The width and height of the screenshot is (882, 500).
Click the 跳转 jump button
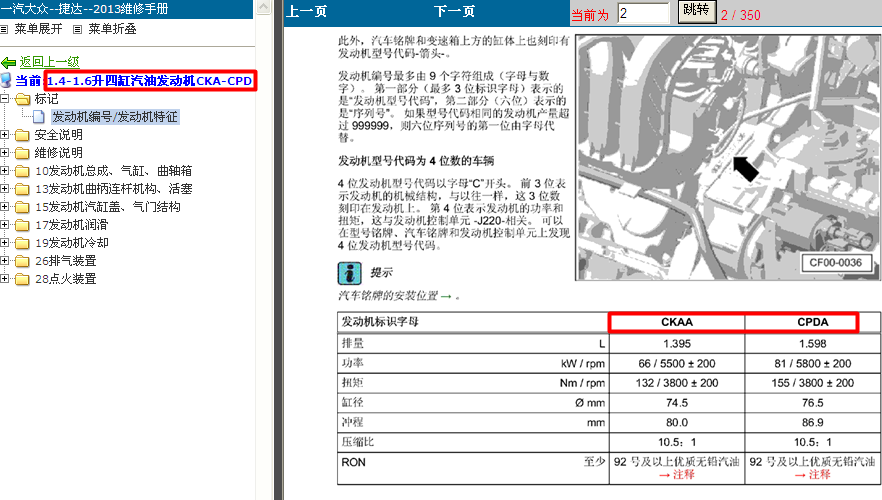coord(696,11)
